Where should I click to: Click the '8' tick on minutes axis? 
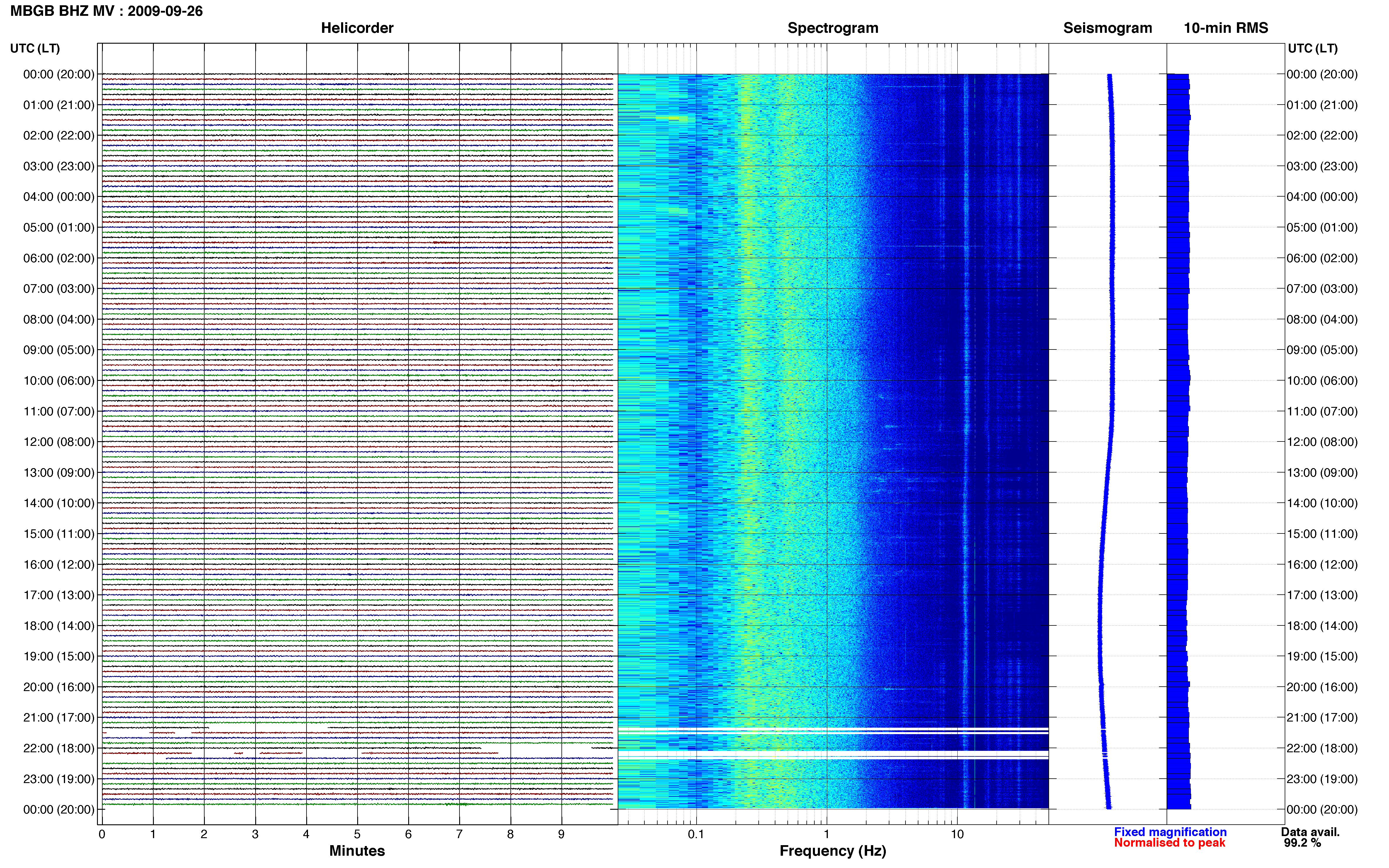pos(510,834)
